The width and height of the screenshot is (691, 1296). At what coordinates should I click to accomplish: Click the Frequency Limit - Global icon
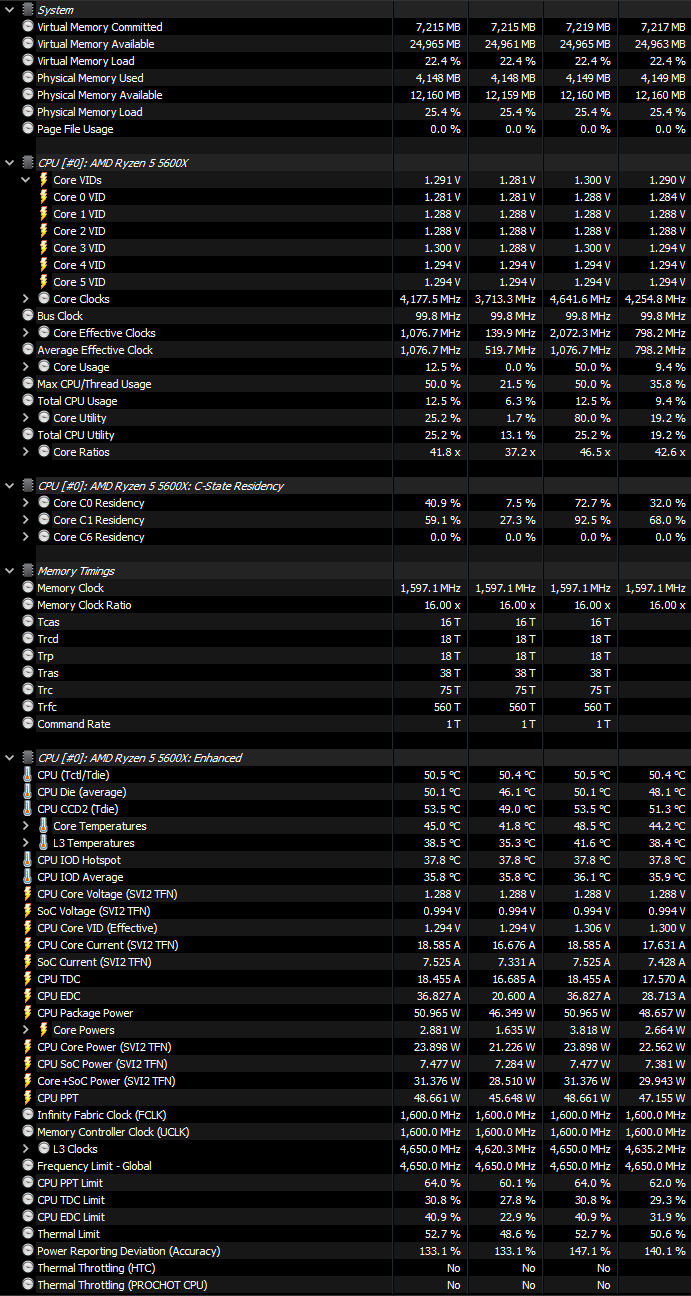tap(28, 1166)
